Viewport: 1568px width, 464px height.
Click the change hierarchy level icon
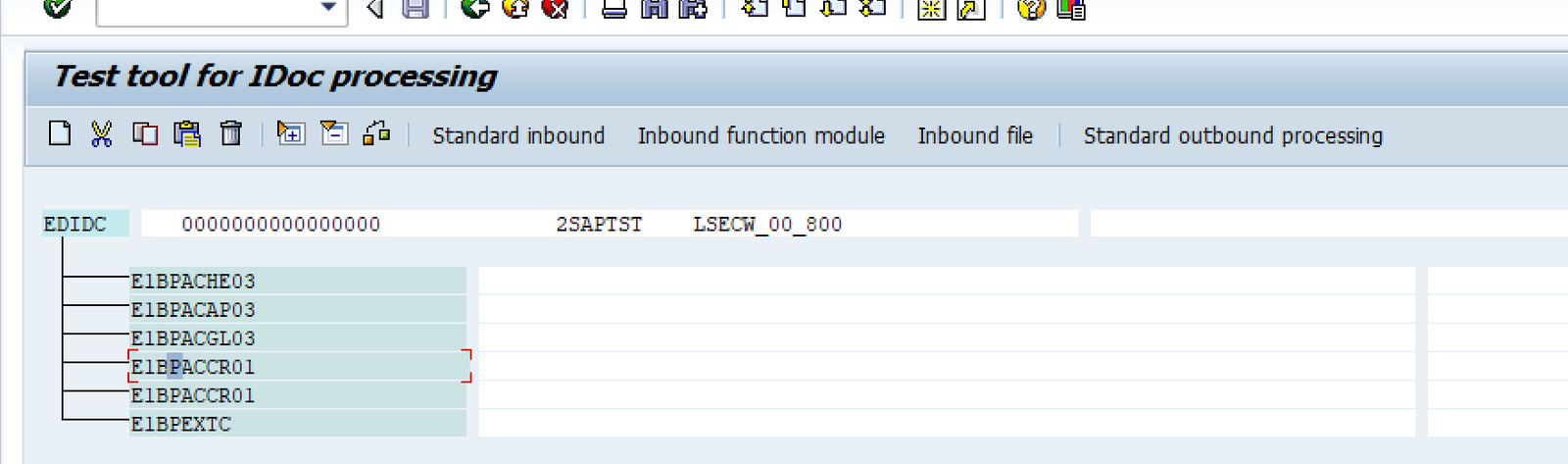point(377,133)
